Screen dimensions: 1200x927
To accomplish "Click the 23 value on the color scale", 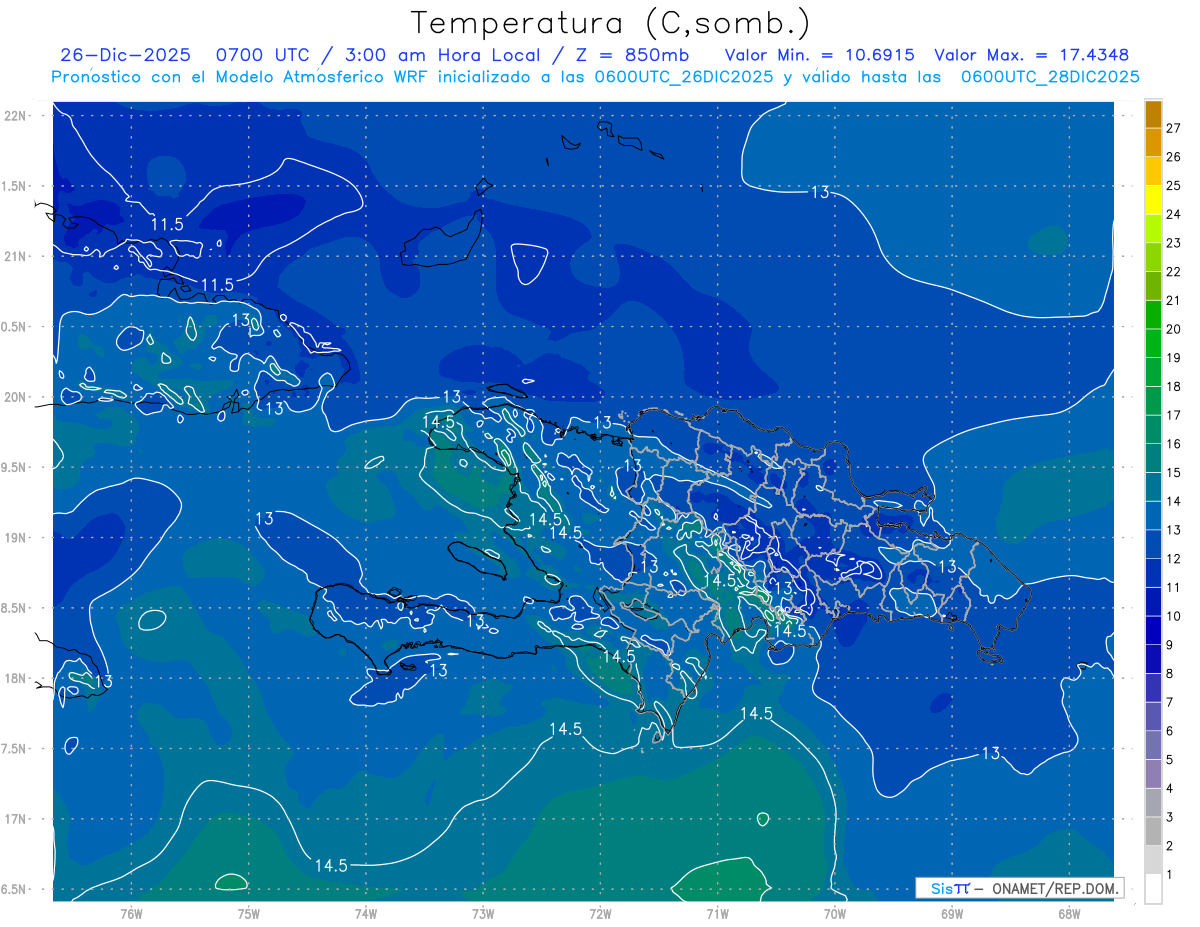I will (1173, 243).
